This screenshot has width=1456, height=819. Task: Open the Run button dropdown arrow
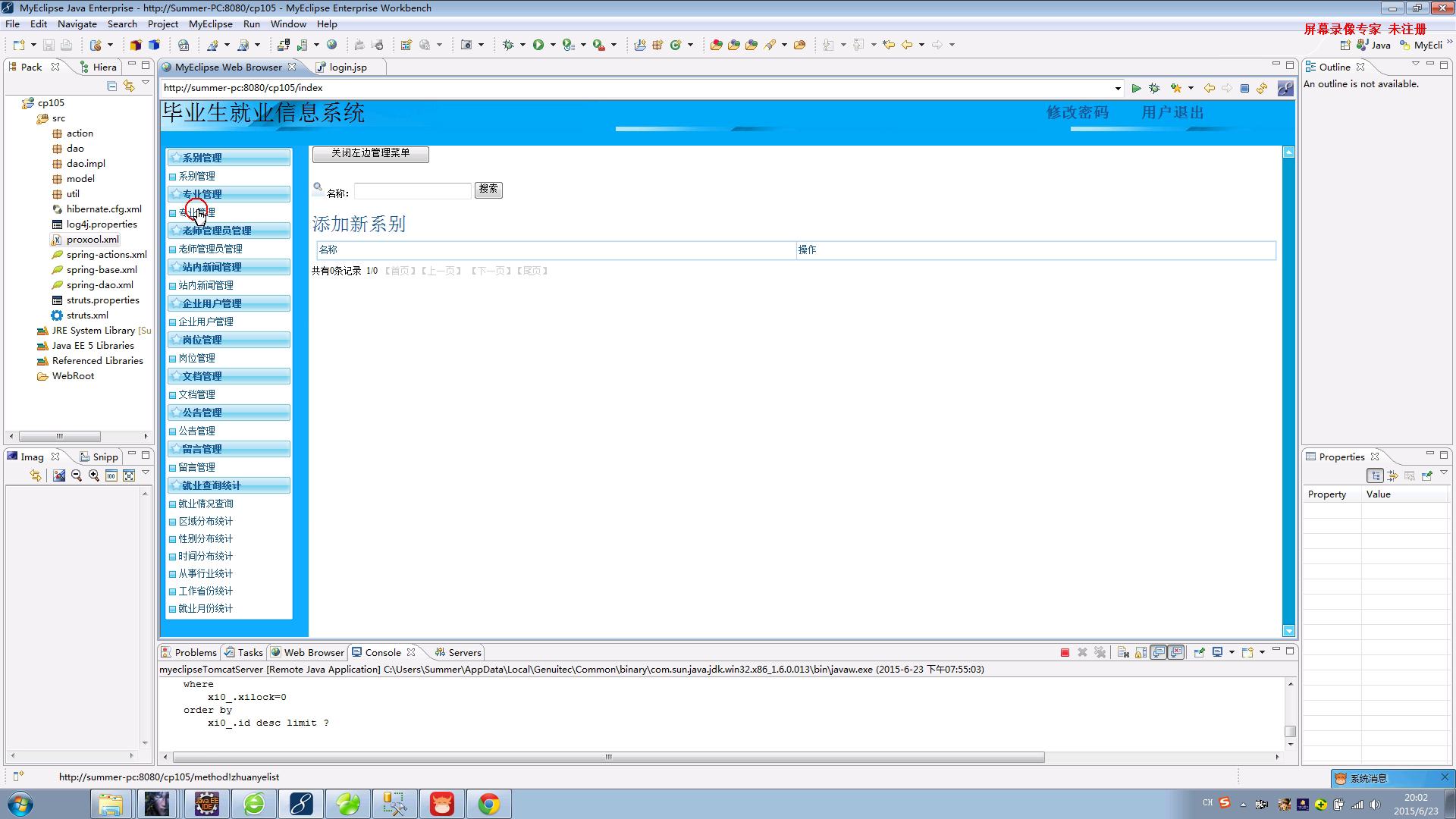(553, 45)
